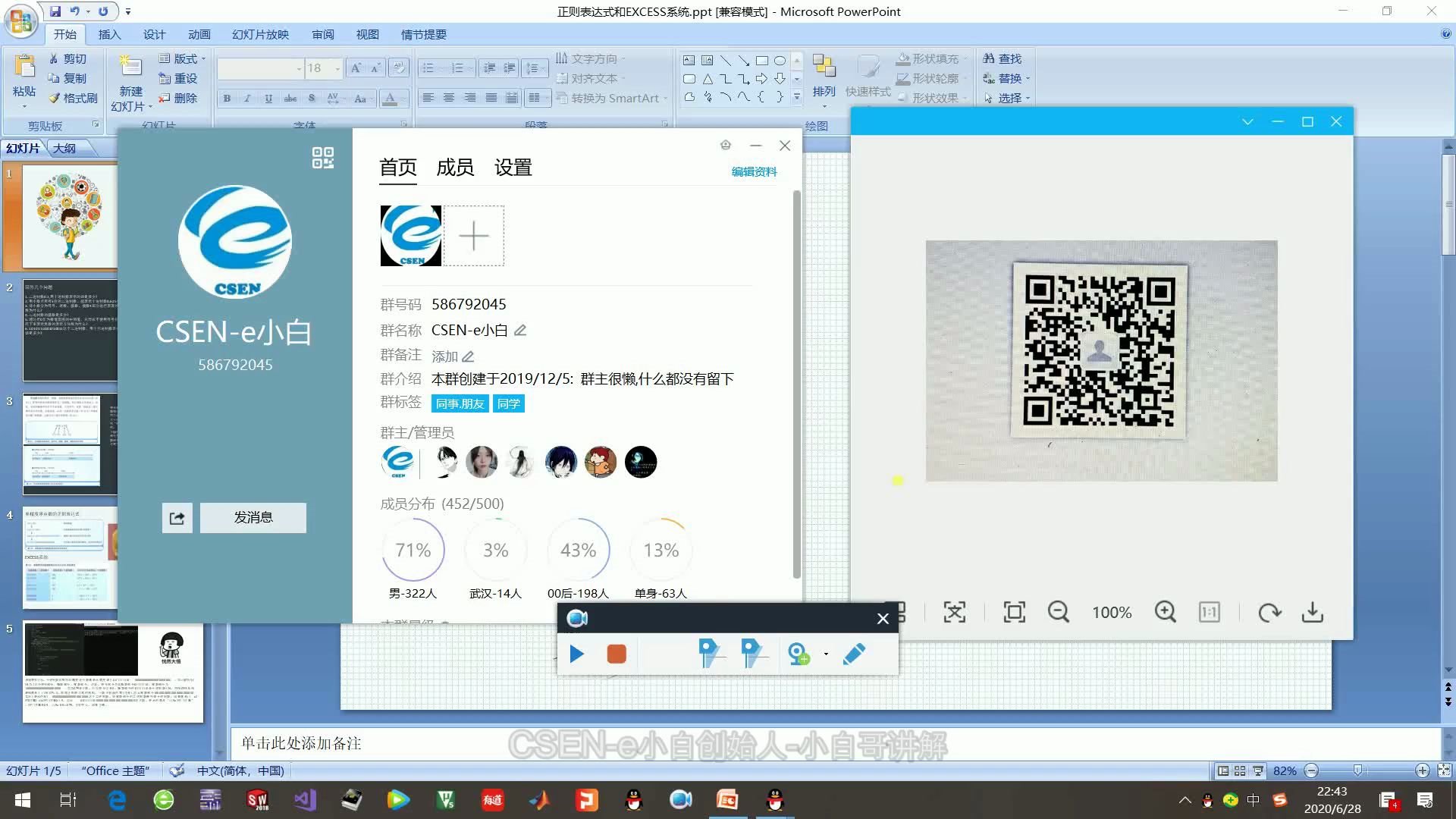Show the group QR code icon

[322, 158]
